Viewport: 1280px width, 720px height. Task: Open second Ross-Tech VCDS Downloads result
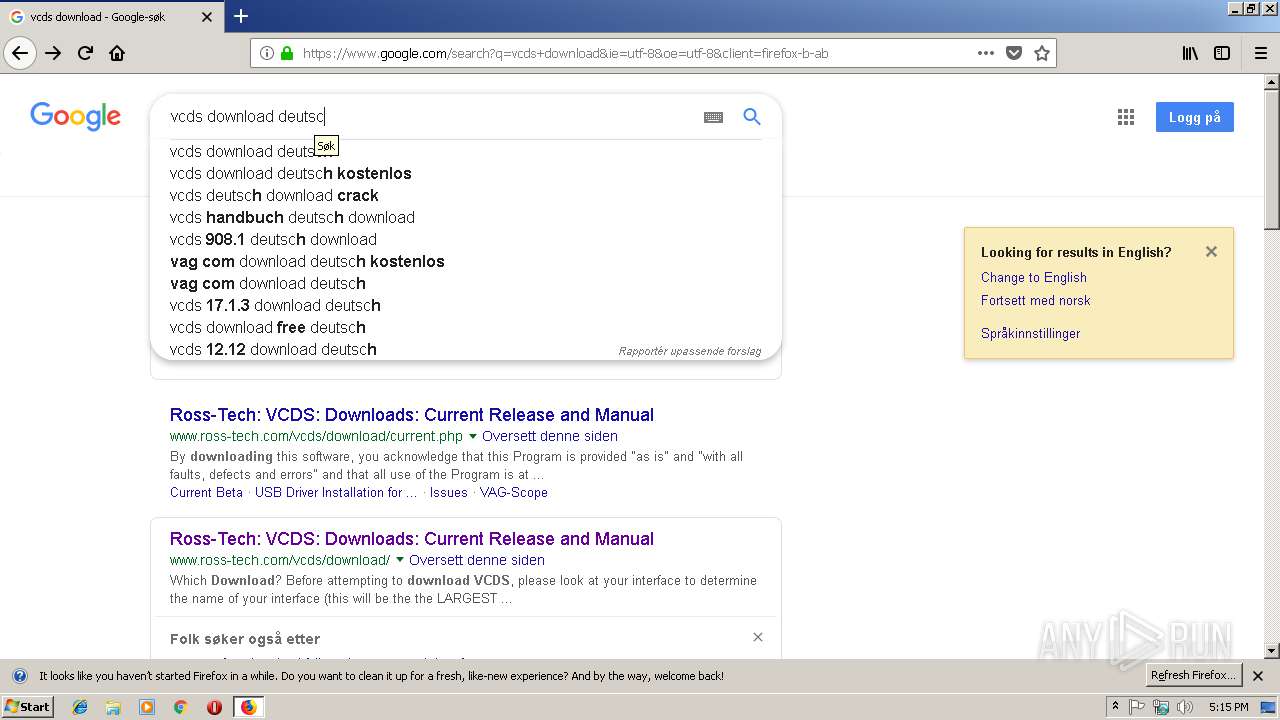(412, 538)
